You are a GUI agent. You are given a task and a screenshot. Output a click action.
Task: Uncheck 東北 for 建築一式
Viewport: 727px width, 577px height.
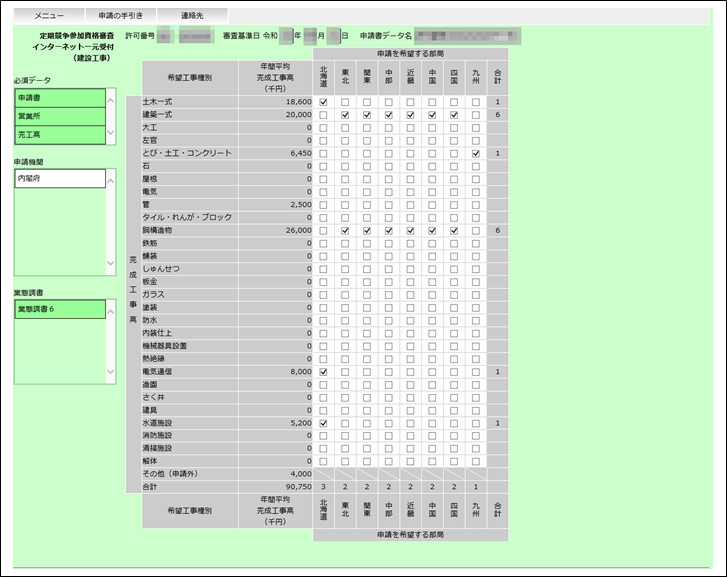tap(345, 115)
